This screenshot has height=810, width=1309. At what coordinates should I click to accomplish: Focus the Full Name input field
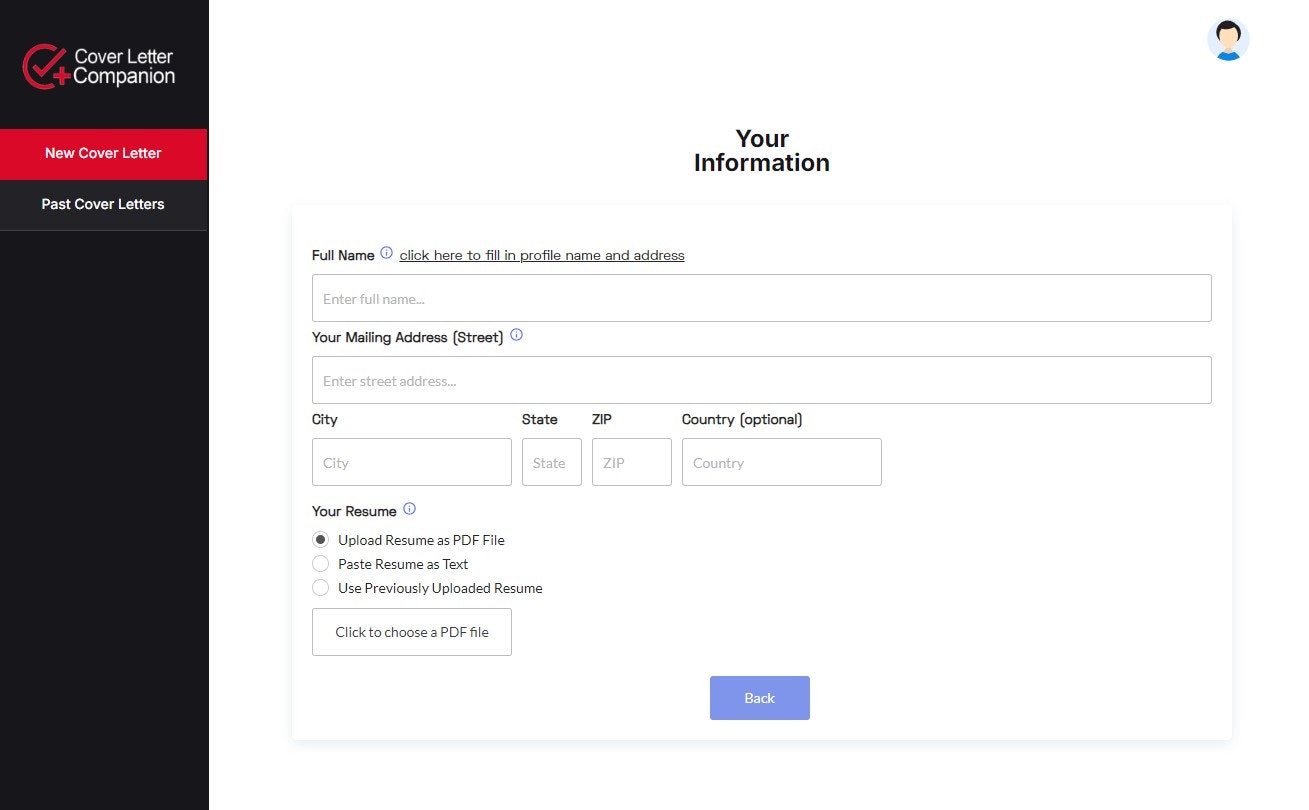761,298
